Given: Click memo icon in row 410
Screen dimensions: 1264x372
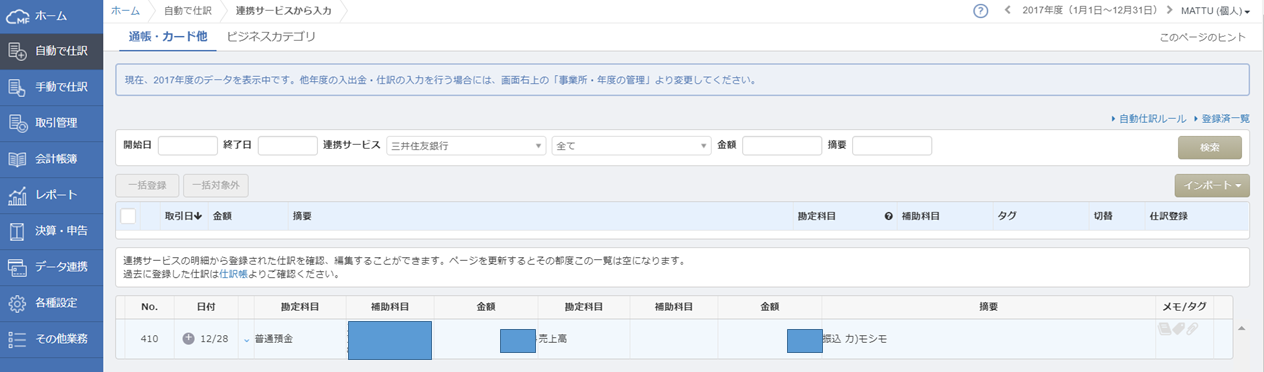Looking at the screenshot, I should point(1165,329).
